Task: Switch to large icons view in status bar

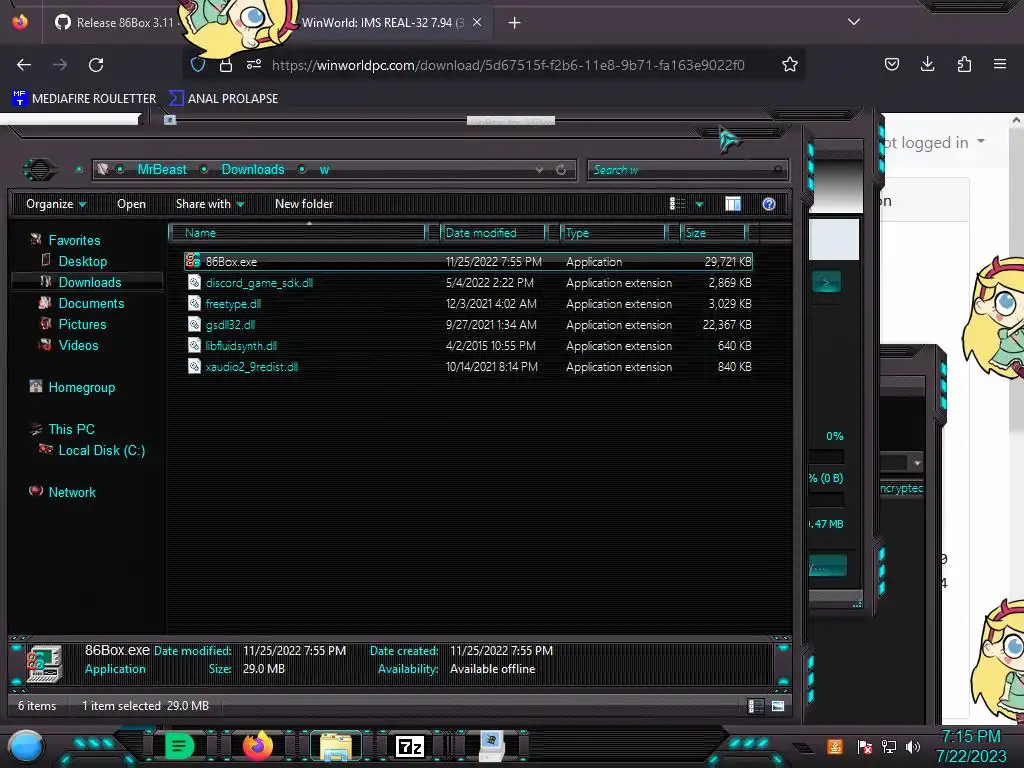Action: click(x=778, y=706)
